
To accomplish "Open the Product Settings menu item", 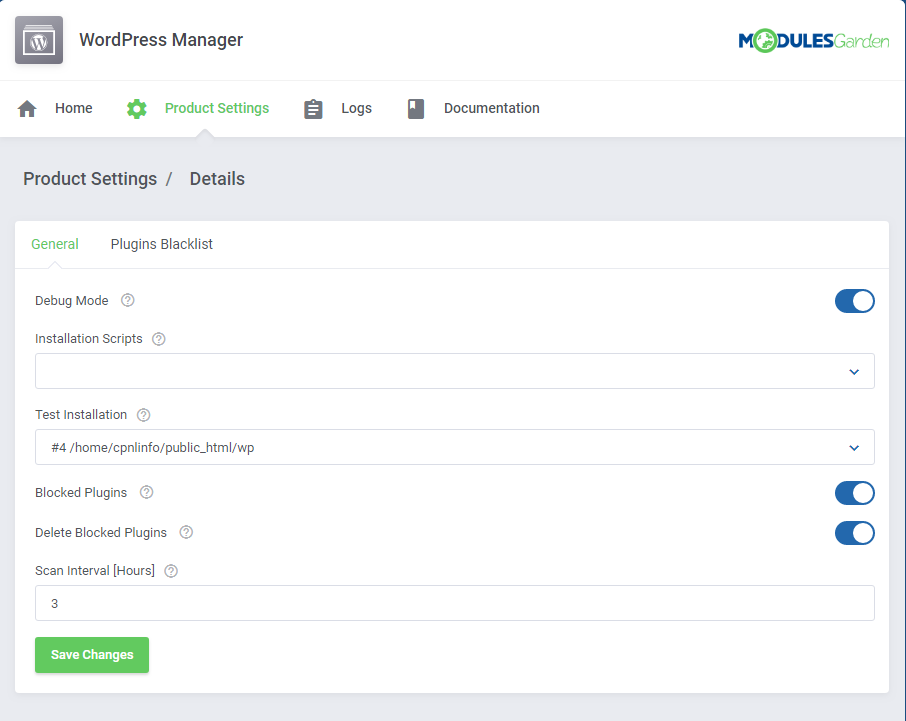I will tap(217, 108).
